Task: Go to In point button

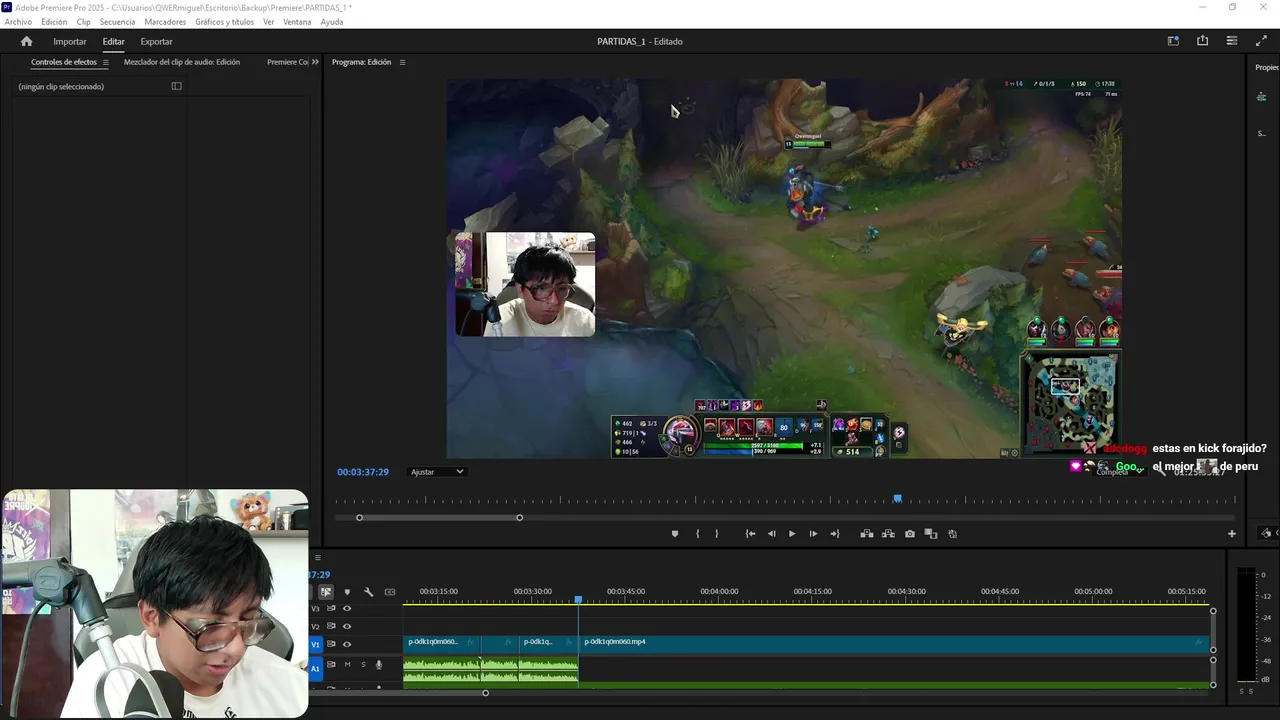Action: 750,534
